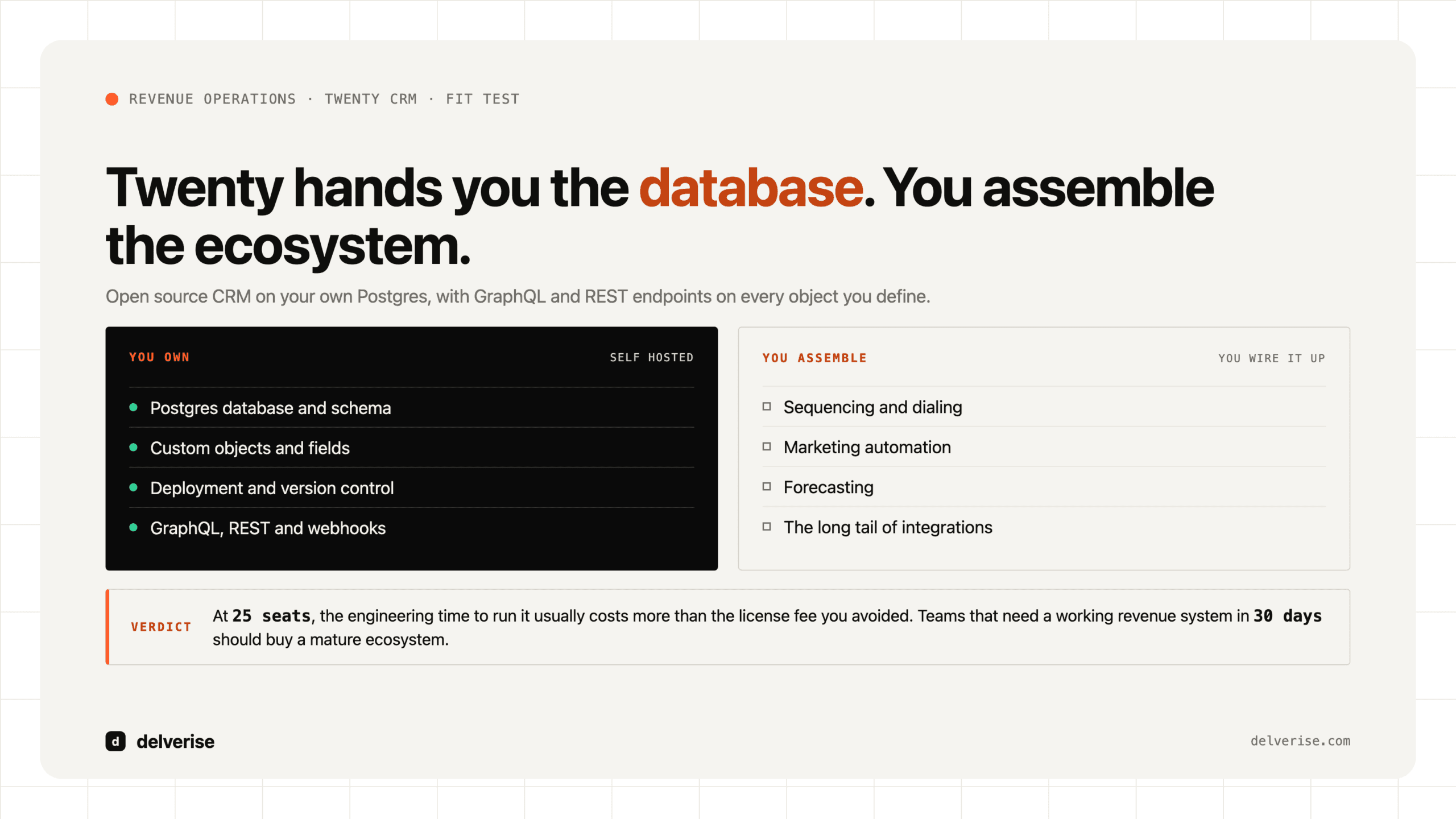The width and height of the screenshot is (1456, 819).
Task: Click 'should buy a mature ecosystem.' line
Action: click(x=330, y=640)
